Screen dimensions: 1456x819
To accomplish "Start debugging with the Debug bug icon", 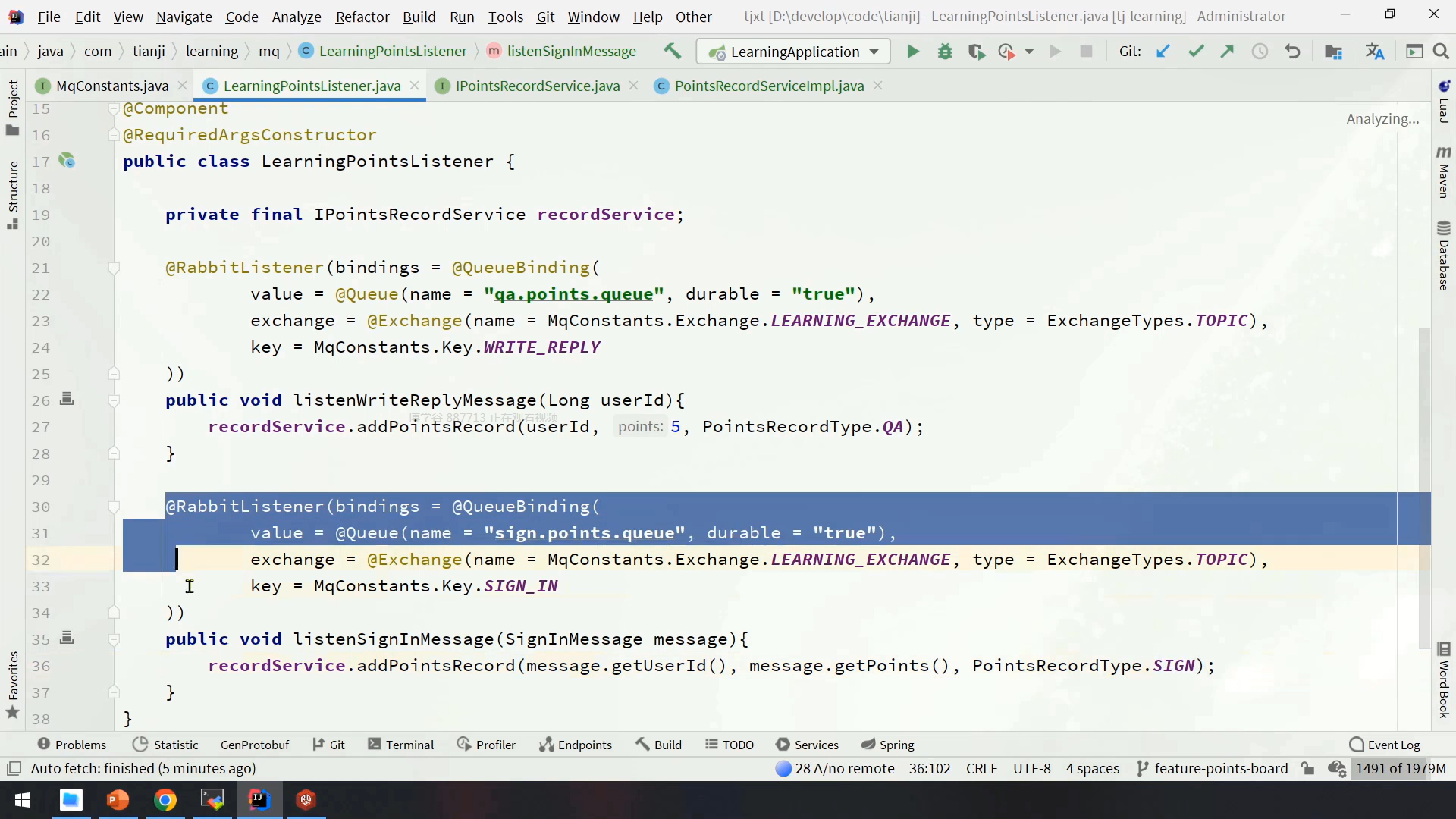I will 945,52.
